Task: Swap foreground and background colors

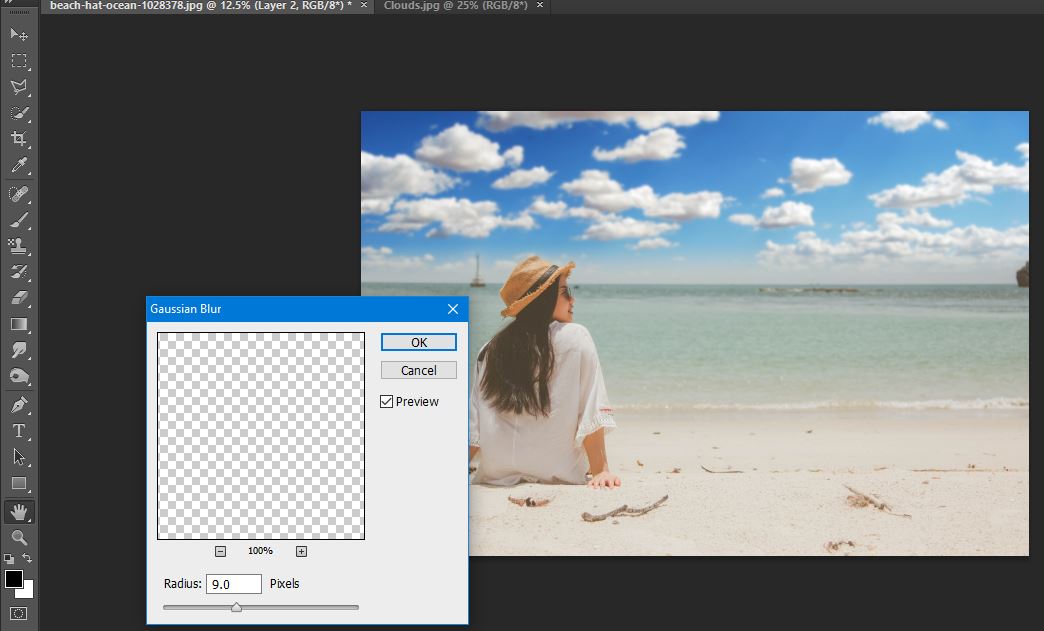Action: coord(28,559)
